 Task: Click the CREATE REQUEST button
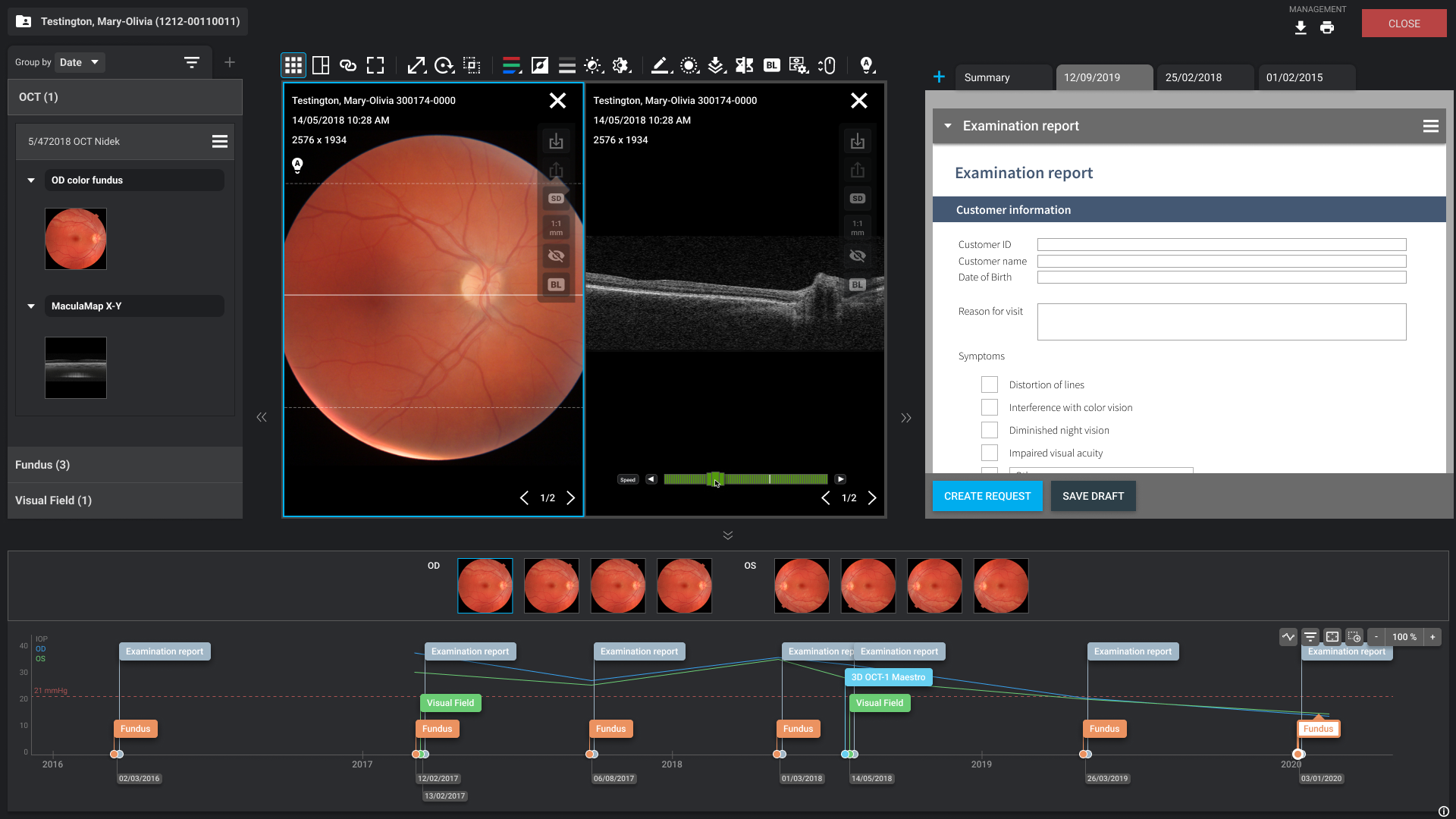(987, 496)
